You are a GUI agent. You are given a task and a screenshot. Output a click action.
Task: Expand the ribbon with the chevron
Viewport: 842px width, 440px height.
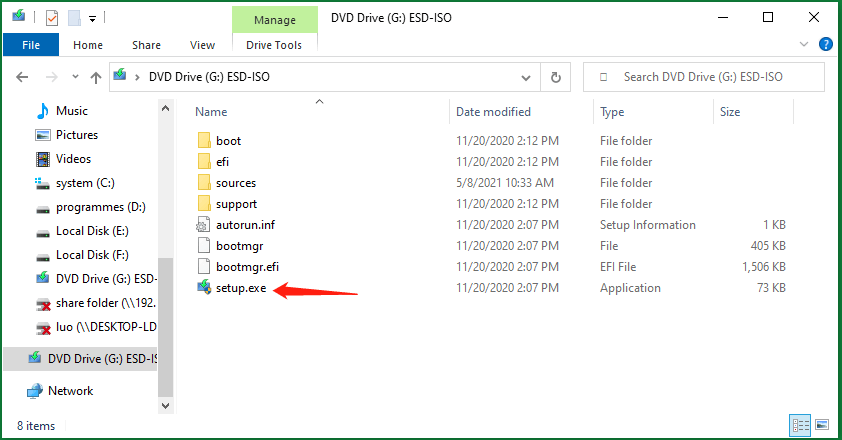(x=804, y=44)
